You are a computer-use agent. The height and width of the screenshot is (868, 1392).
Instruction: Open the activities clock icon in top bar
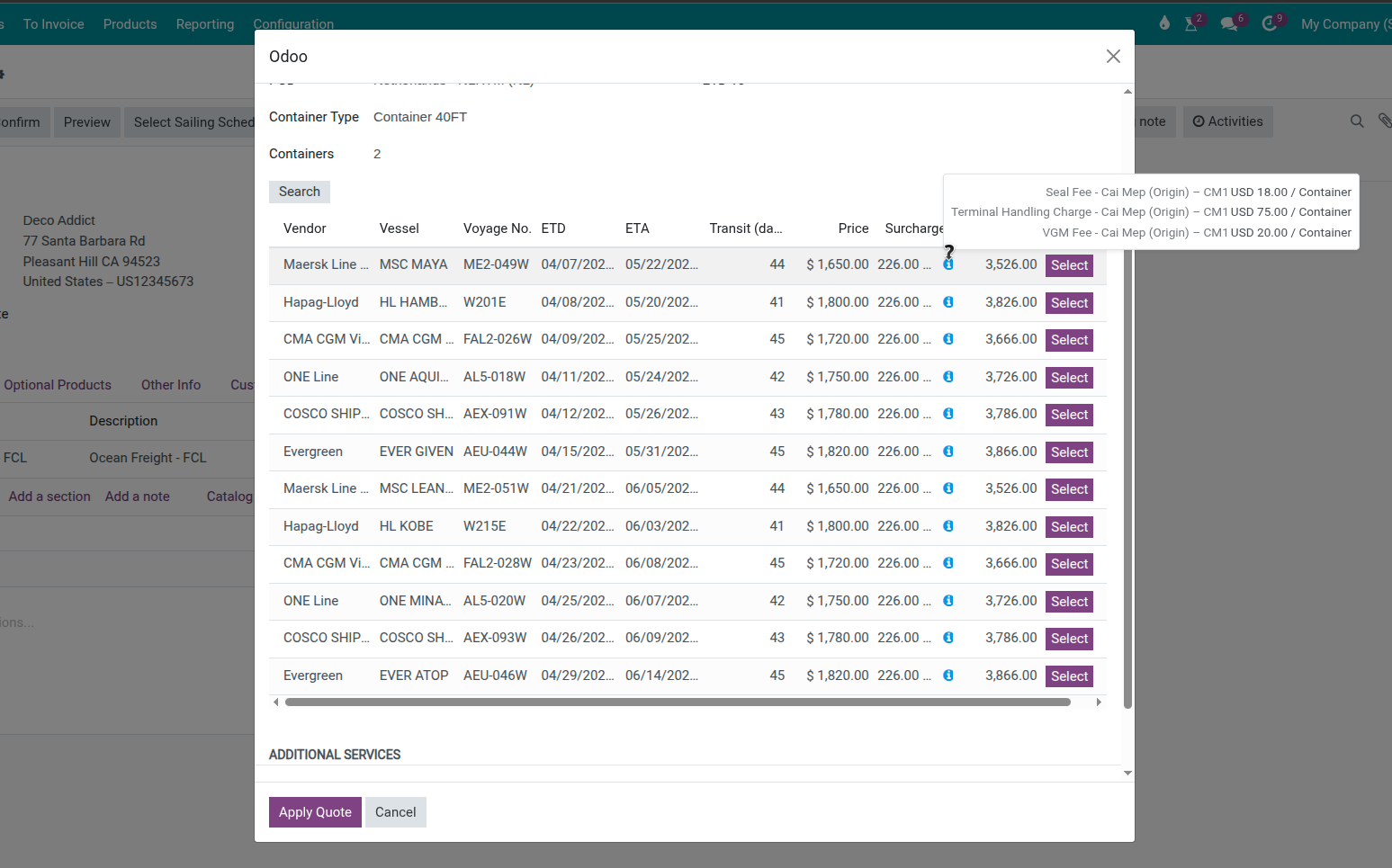[1270, 24]
